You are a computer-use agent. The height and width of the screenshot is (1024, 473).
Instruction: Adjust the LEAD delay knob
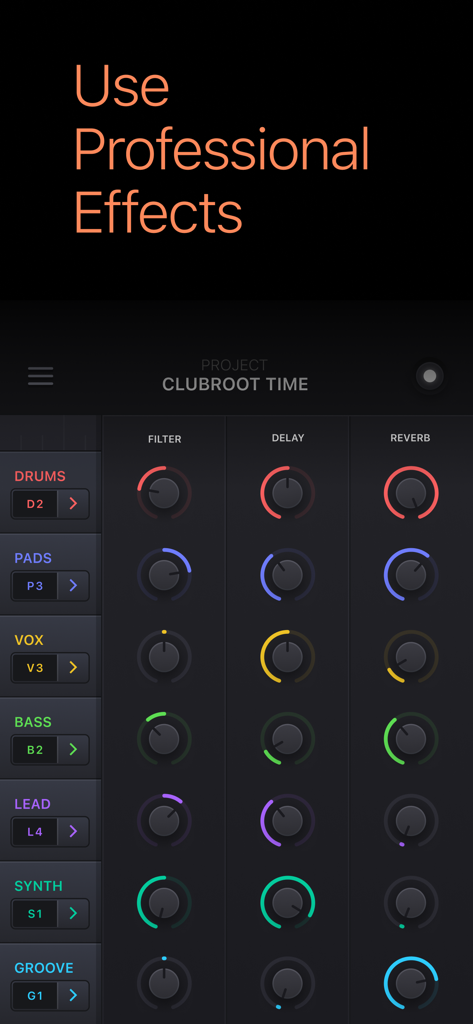coord(287,821)
